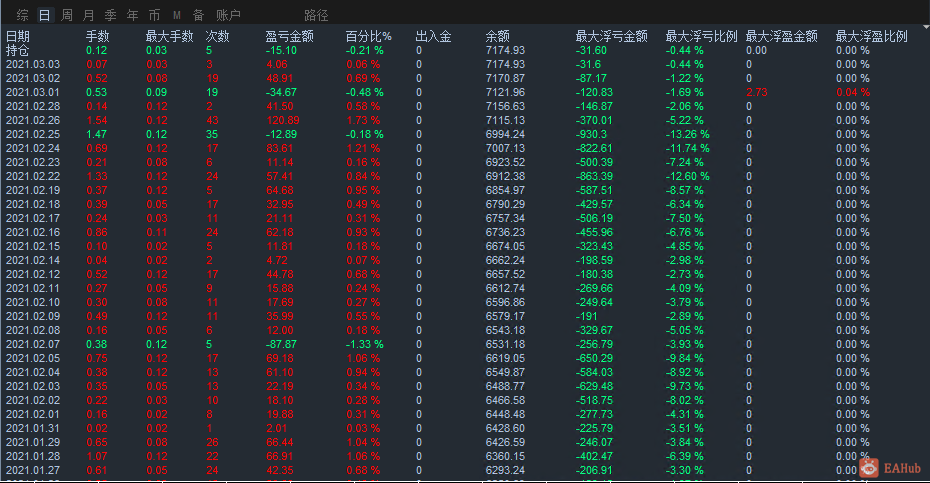
Task: Click the floating profit ratio 0.04 %
Action: click(x=853, y=92)
